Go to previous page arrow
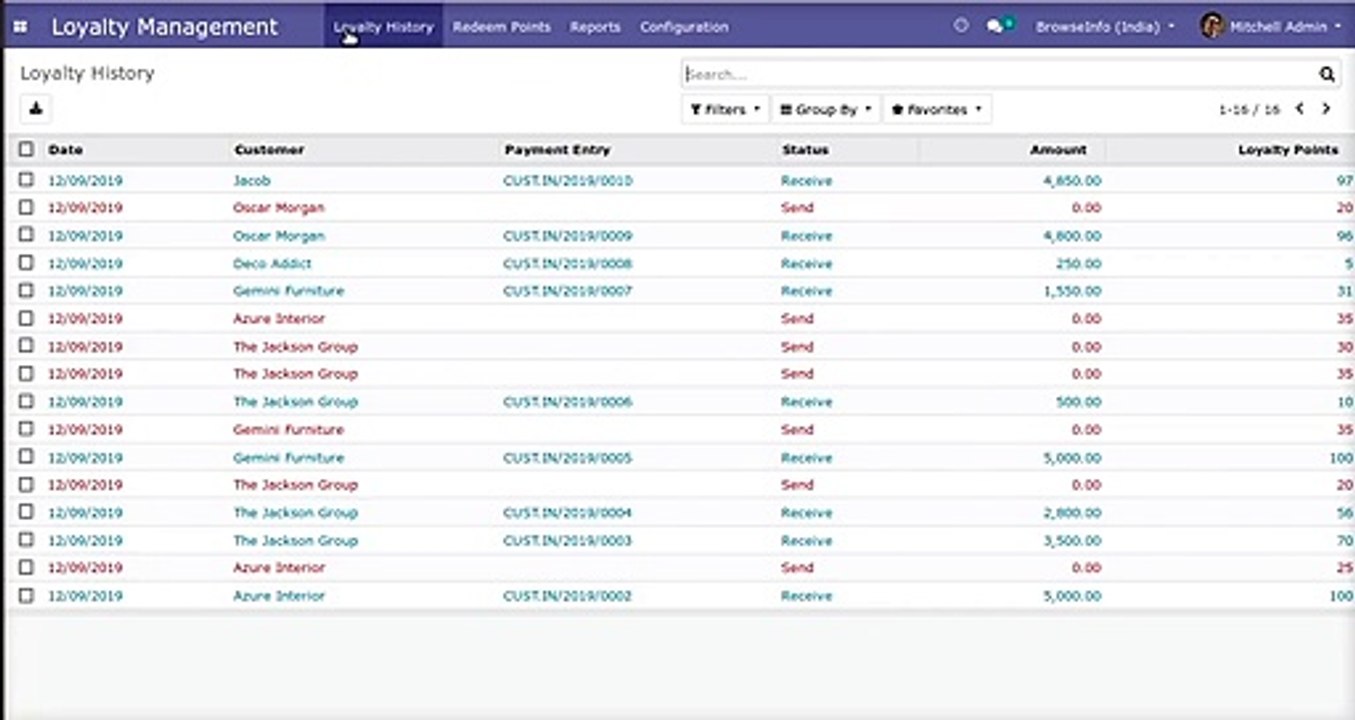The height and width of the screenshot is (720, 1355). tap(1299, 109)
